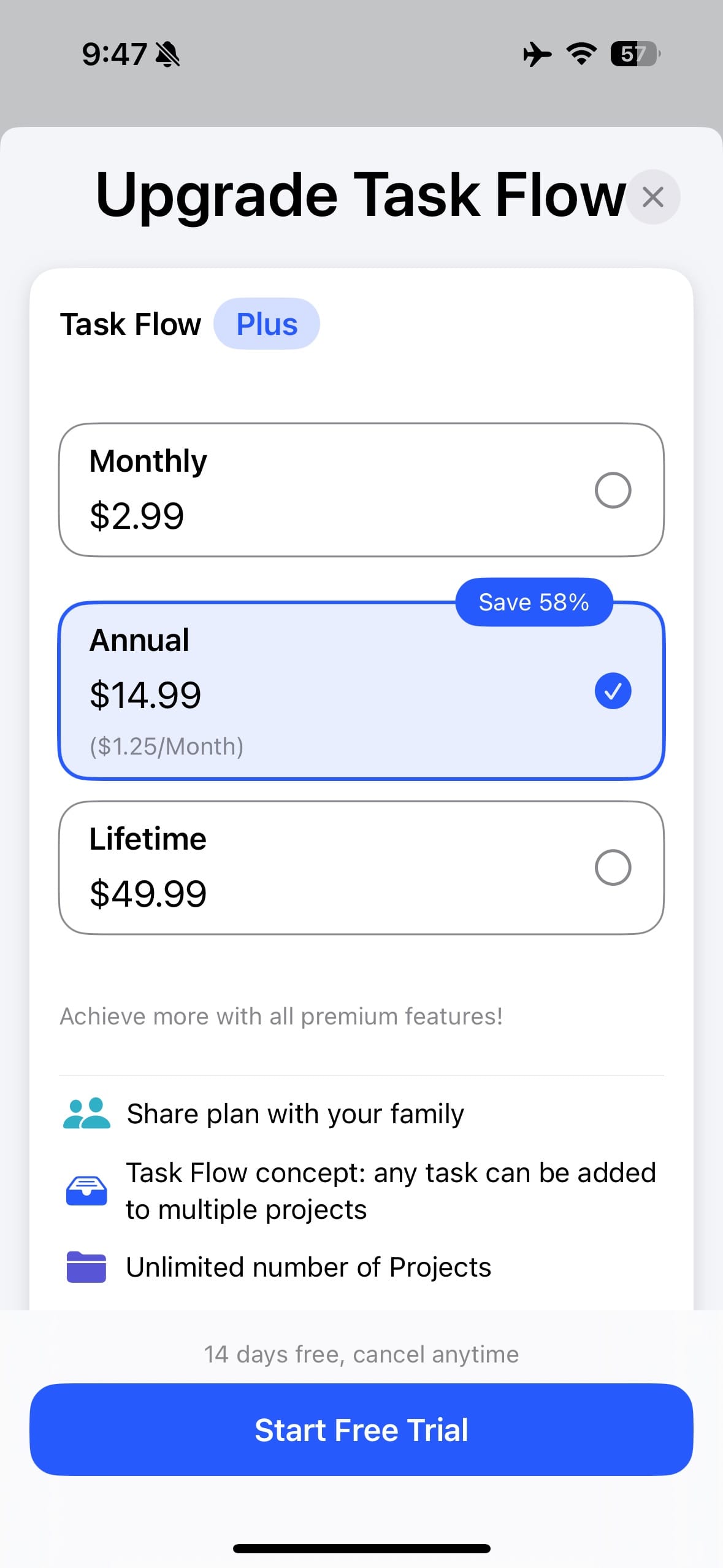
Task: Tap "Unlimited number of Projects" feature text
Action: coord(308,1267)
